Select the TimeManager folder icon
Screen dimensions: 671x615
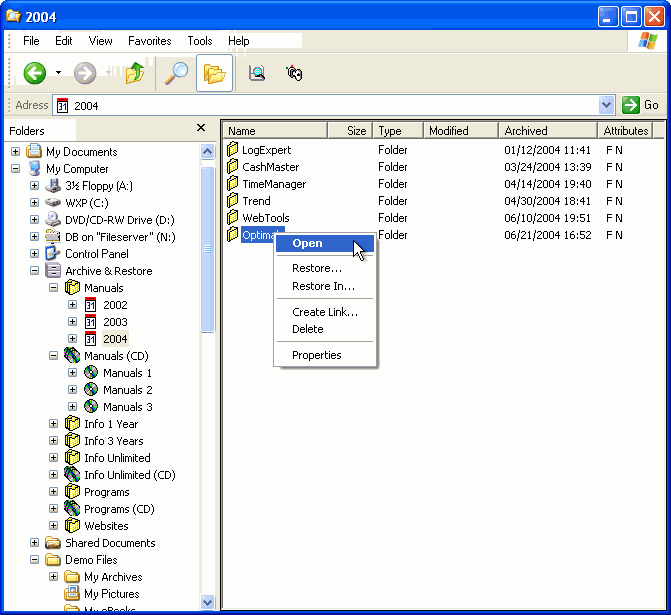tap(233, 184)
